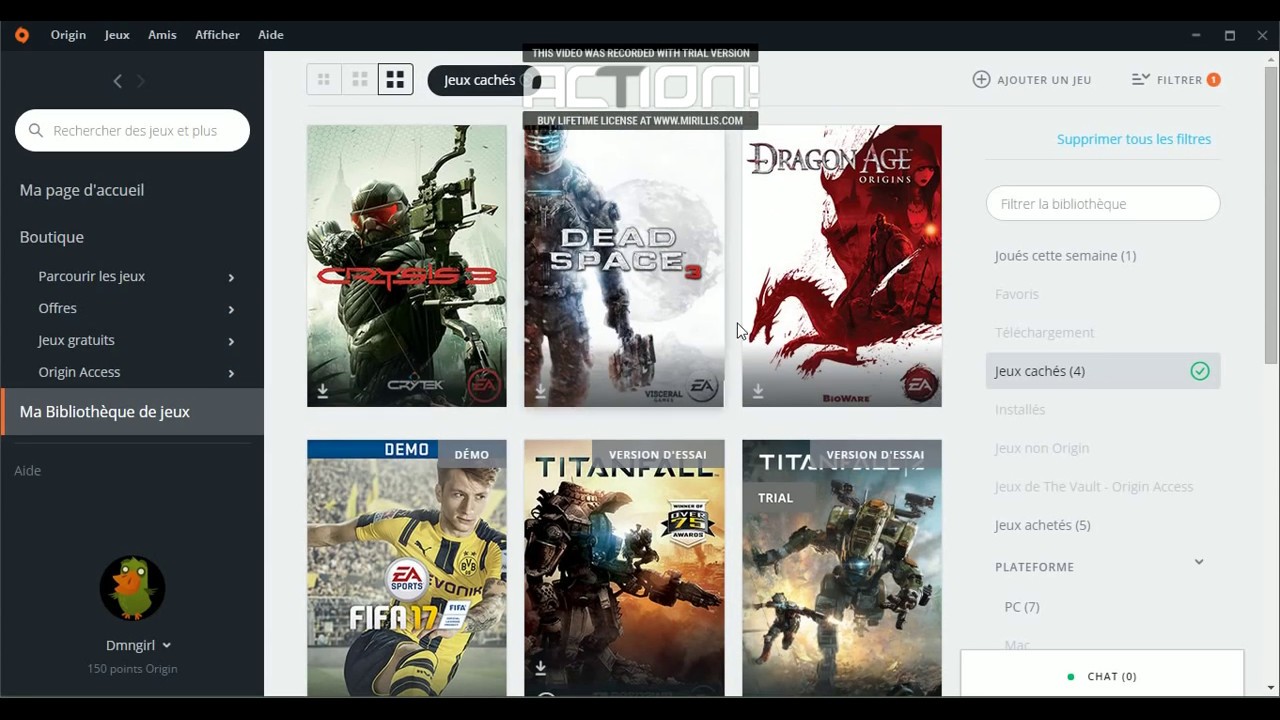Click the 150 points Origin text

[x=132, y=669]
